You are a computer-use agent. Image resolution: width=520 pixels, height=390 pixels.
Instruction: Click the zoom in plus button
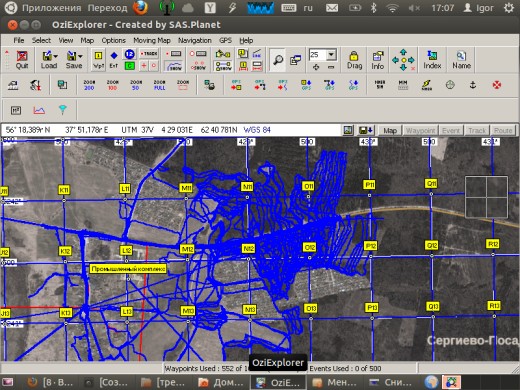coord(316,67)
